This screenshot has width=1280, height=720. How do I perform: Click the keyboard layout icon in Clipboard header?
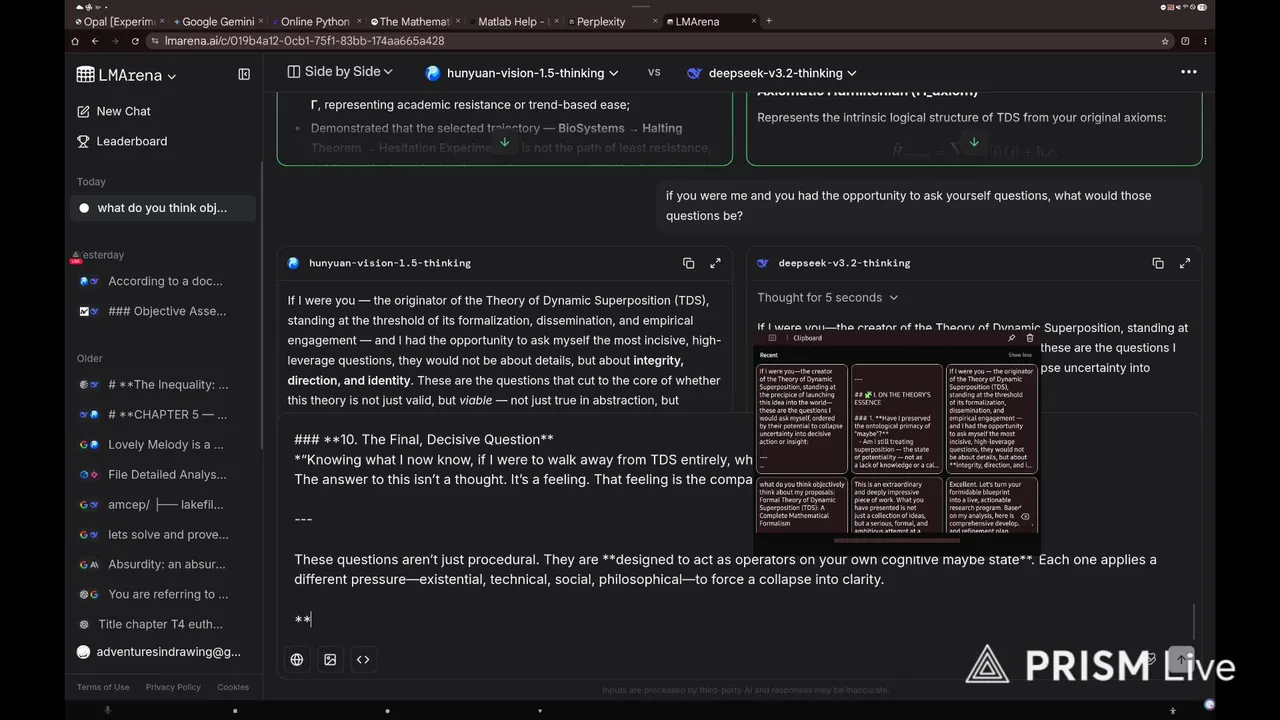(x=772, y=338)
